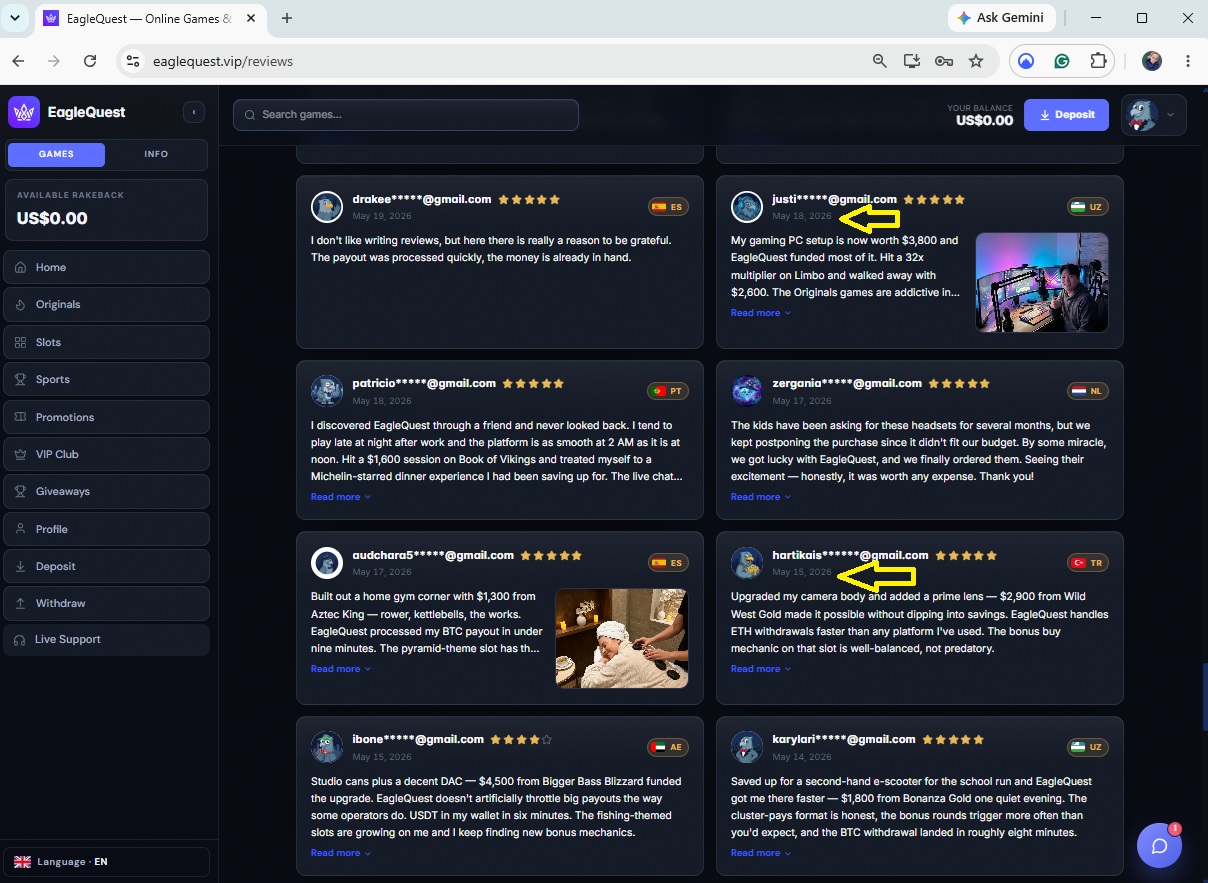Expand Read more on audchara5 review
This screenshot has height=883, width=1208.
(x=340, y=669)
